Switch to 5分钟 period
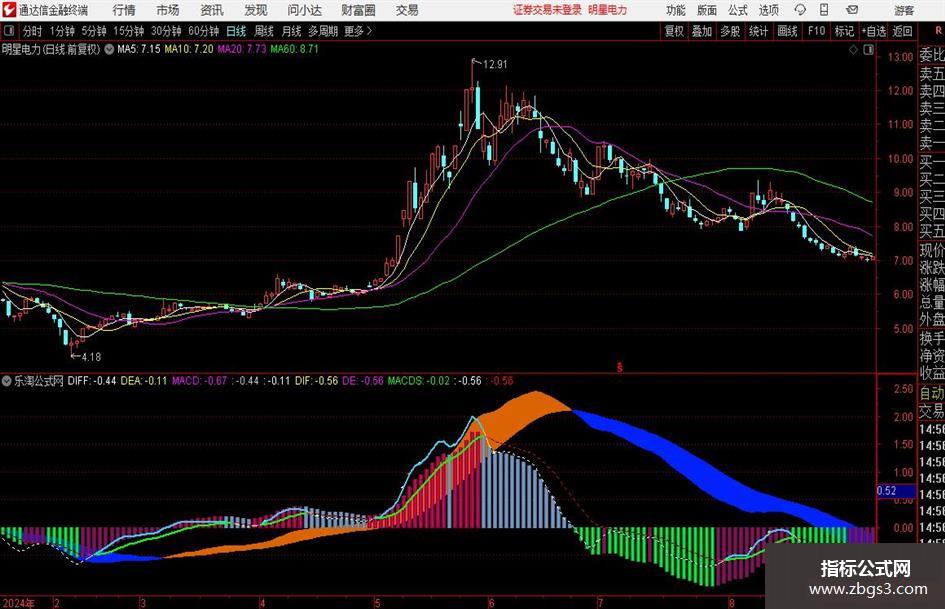The width and height of the screenshot is (945, 609). (94, 31)
